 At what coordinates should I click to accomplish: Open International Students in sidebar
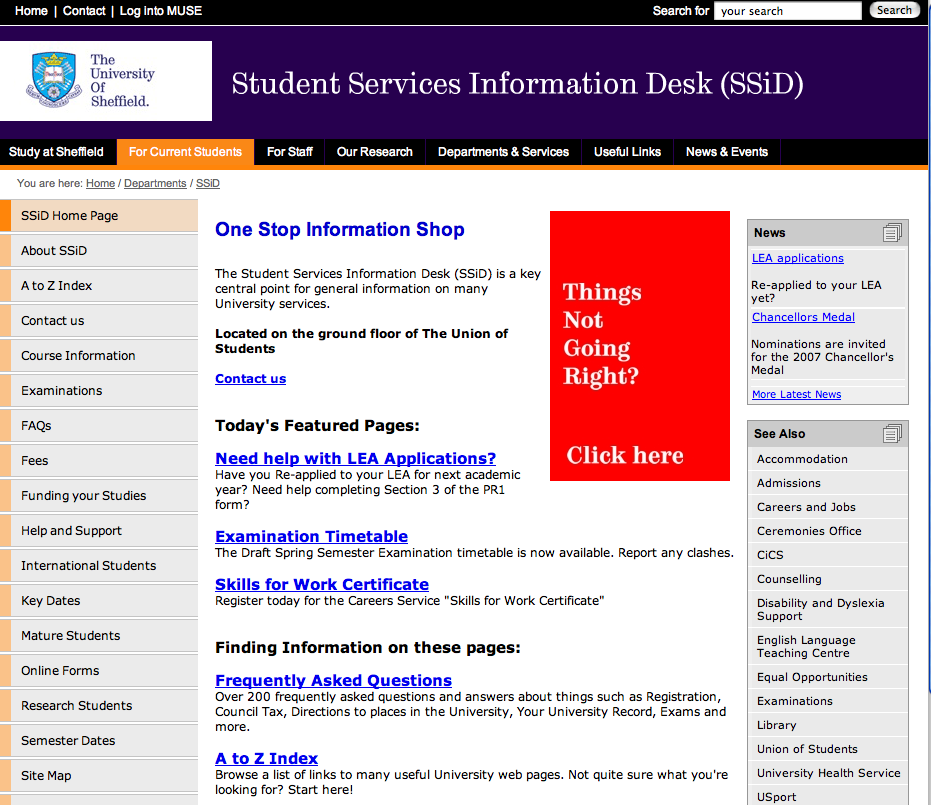(99, 566)
